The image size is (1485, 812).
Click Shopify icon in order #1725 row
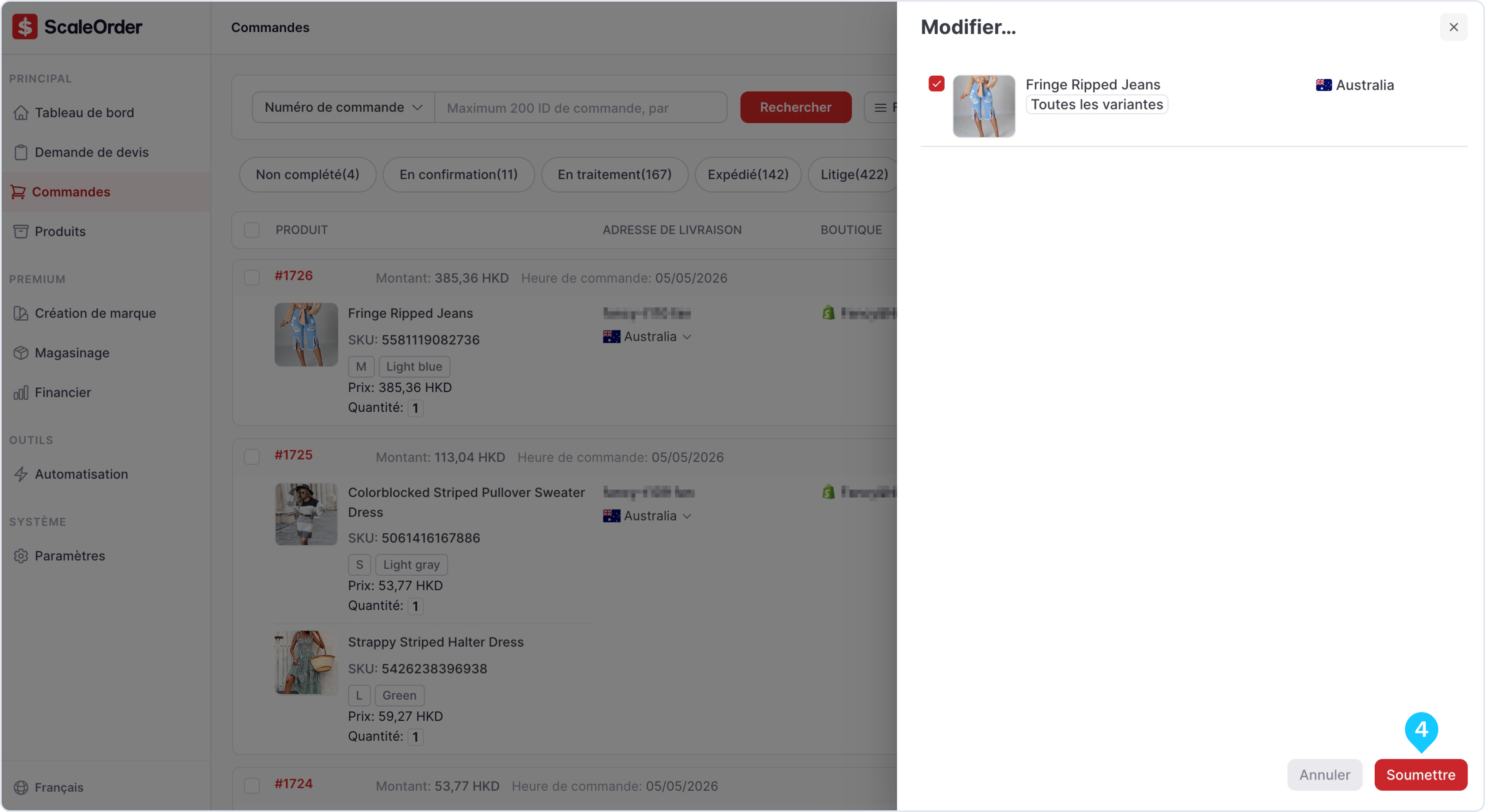click(x=828, y=492)
